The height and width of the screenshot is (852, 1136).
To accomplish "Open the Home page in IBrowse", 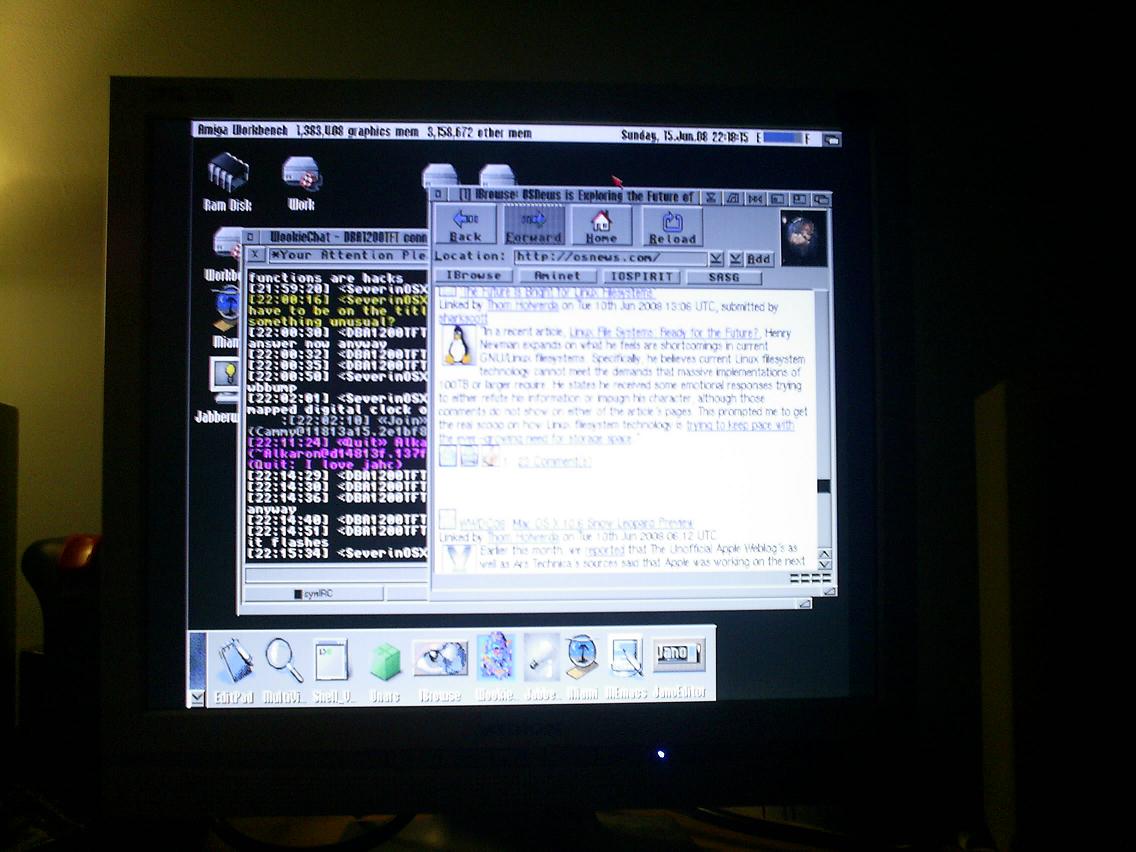I will point(601,226).
